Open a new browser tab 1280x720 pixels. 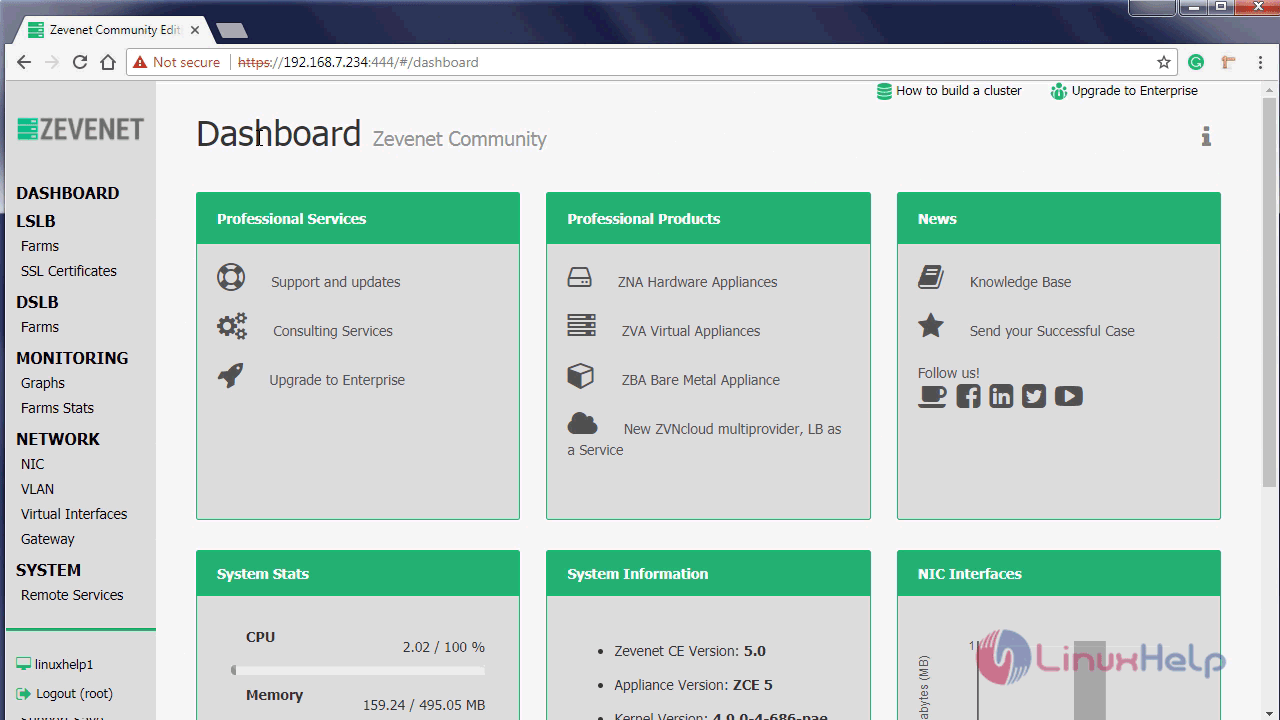[x=232, y=31]
